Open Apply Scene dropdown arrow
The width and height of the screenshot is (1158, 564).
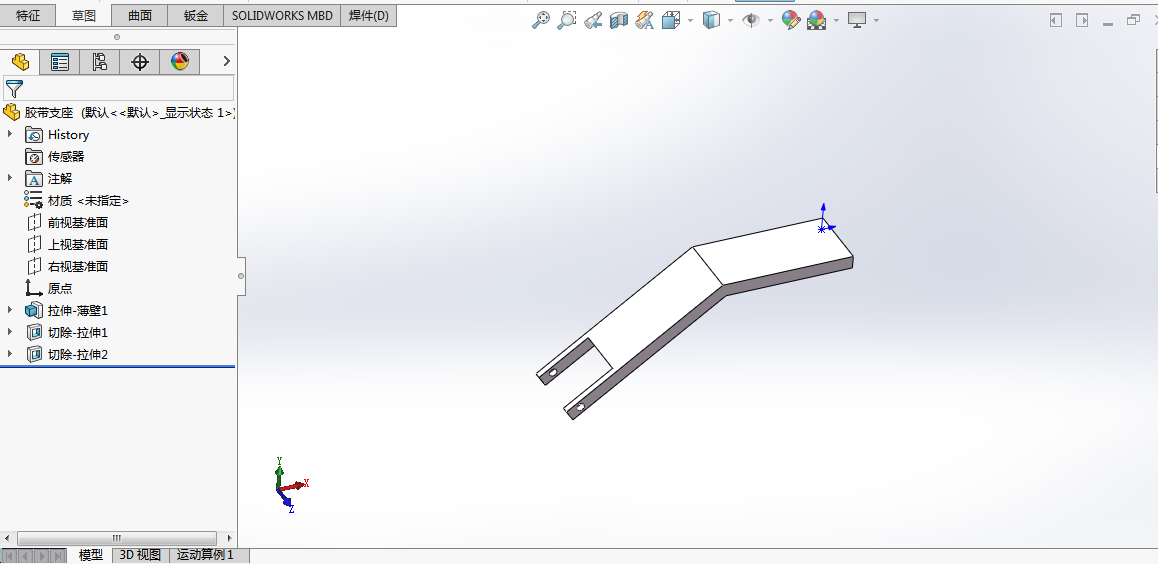pyautogui.click(x=836, y=21)
